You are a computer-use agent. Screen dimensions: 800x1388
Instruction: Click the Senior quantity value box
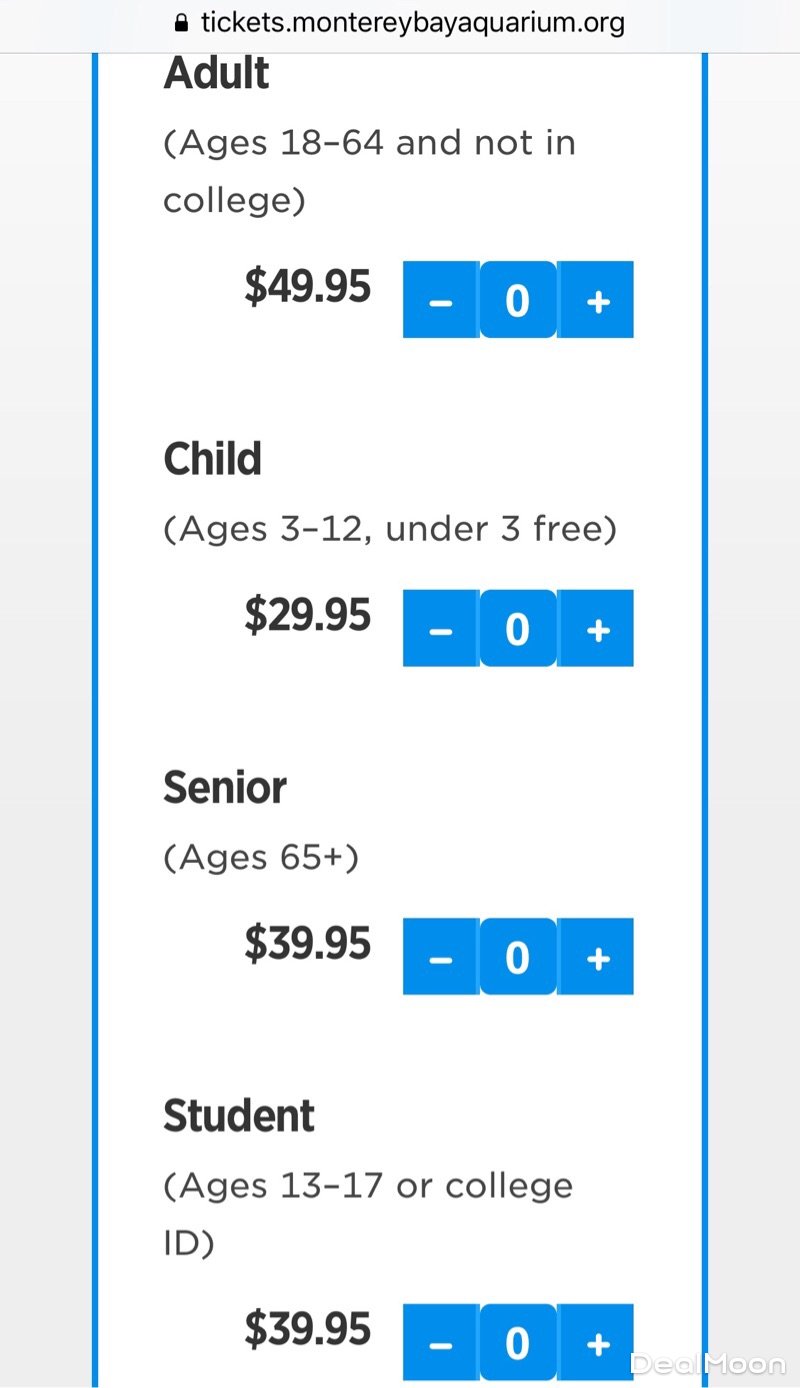517,957
